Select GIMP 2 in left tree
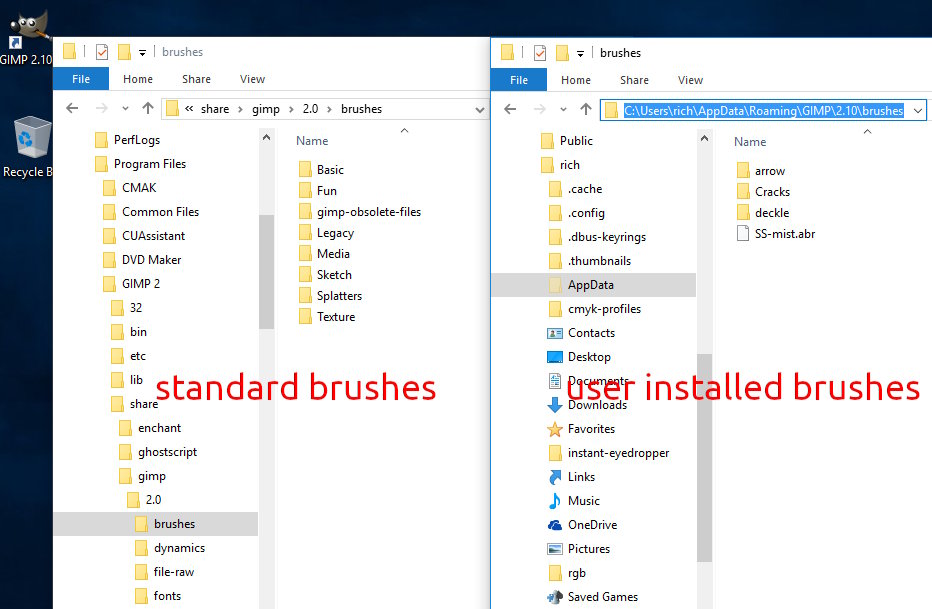The image size is (932, 609). click(131, 284)
